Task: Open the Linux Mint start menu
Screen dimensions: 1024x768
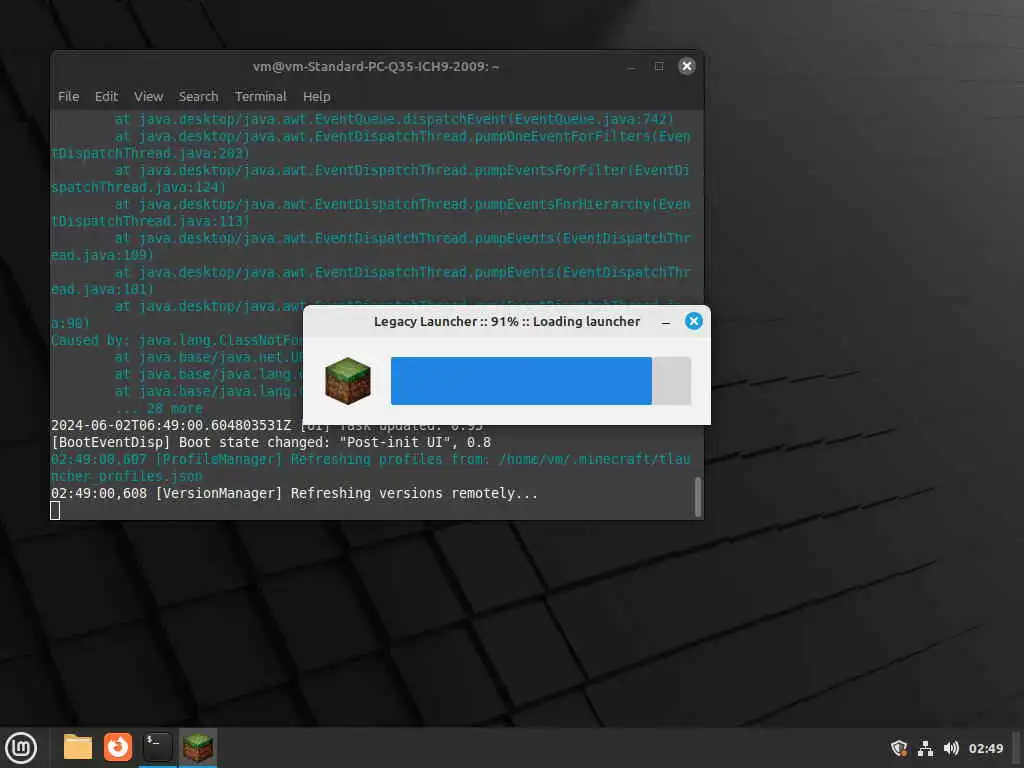Action: pyautogui.click(x=21, y=748)
